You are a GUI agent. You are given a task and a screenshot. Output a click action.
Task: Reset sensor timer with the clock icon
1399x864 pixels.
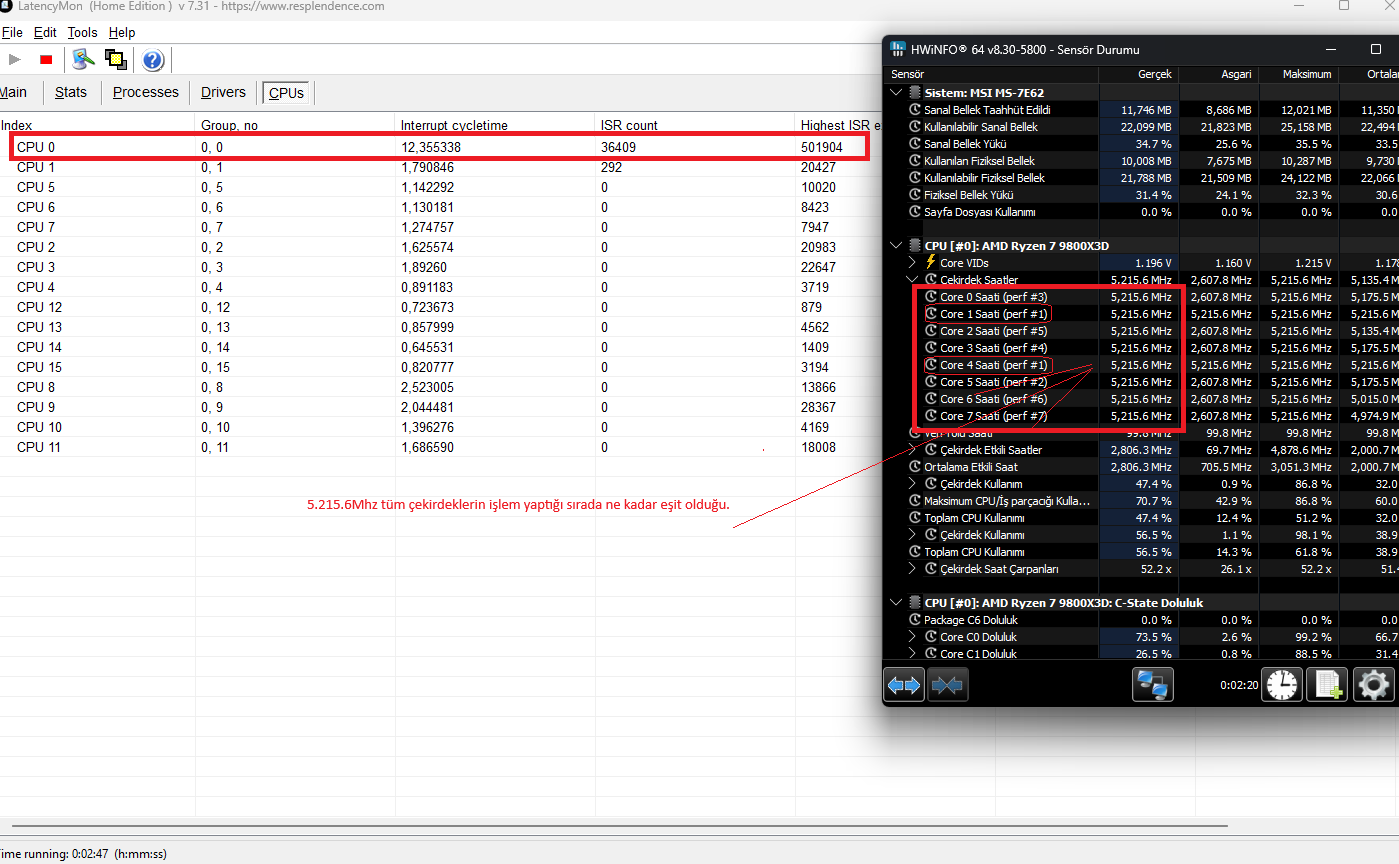coord(1281,685)
